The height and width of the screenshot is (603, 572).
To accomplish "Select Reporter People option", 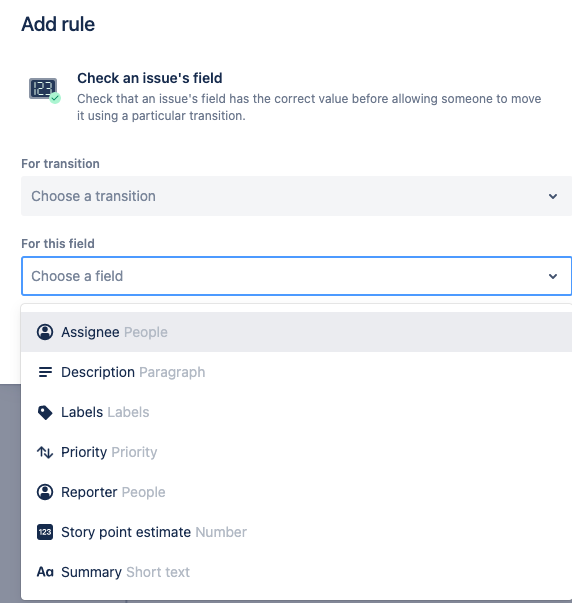I will (x=296, y=492).
